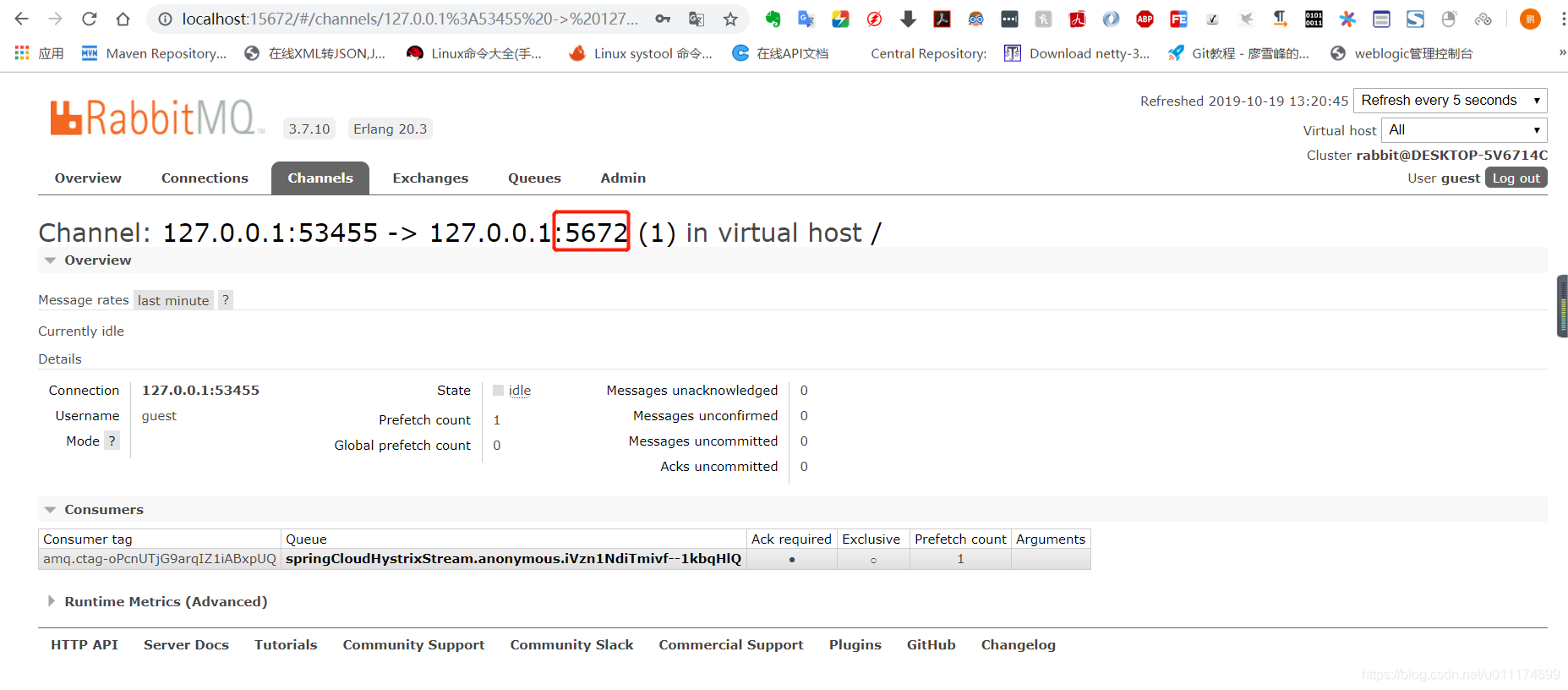Change the last minute message rates range
Image resolution: width=1568 pixels, height=690 pixels.
(173, 300)
